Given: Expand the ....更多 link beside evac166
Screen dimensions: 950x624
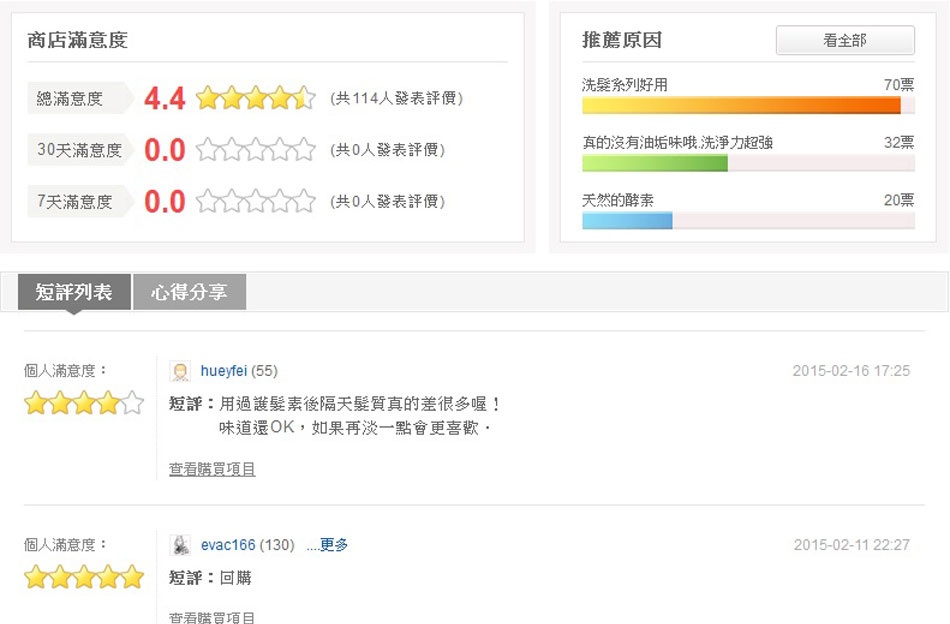Looking at the screenshot, I should 327,545.
